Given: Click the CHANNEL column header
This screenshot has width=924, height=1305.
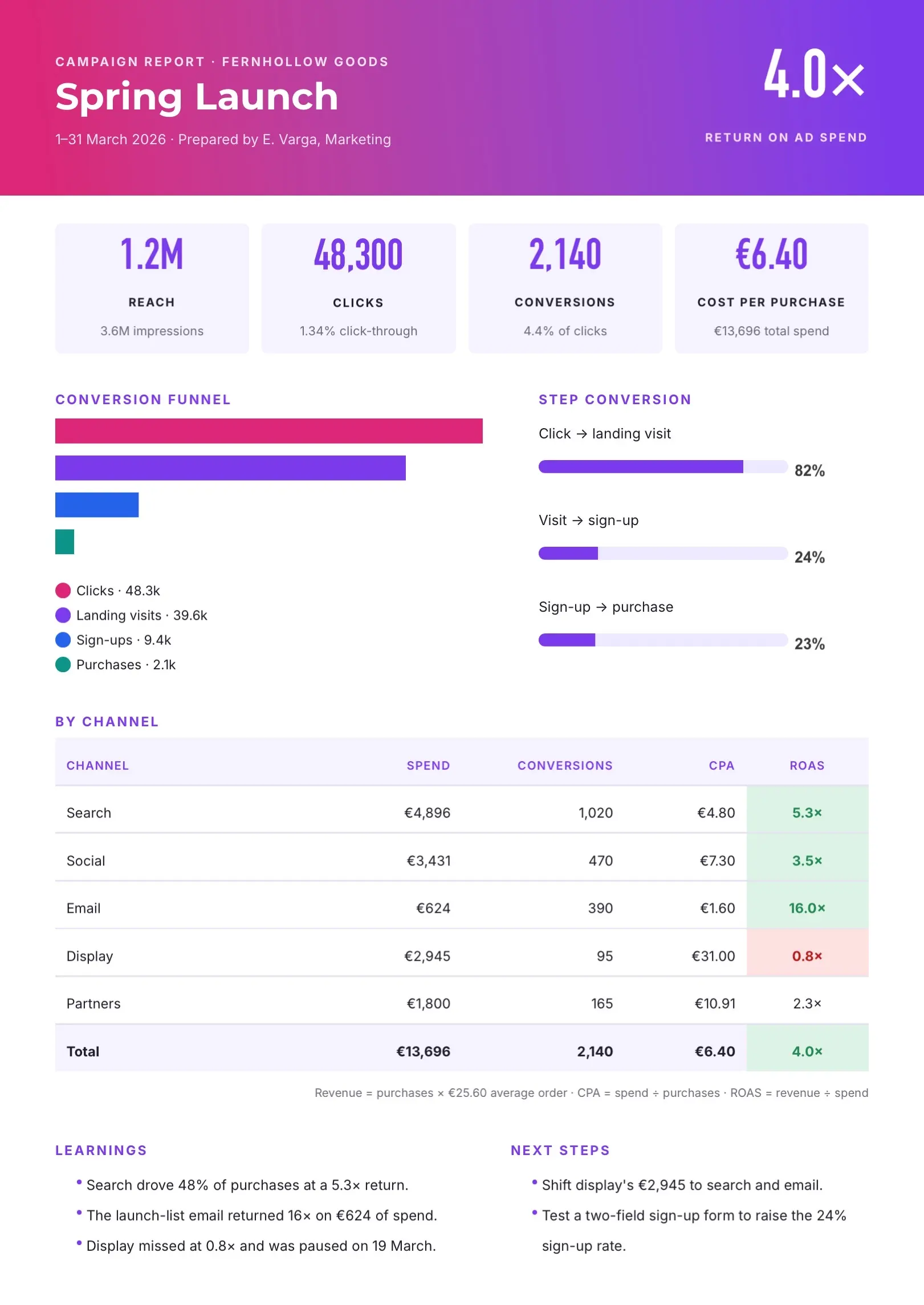Looking at the screenshot, I should point(97,766).
